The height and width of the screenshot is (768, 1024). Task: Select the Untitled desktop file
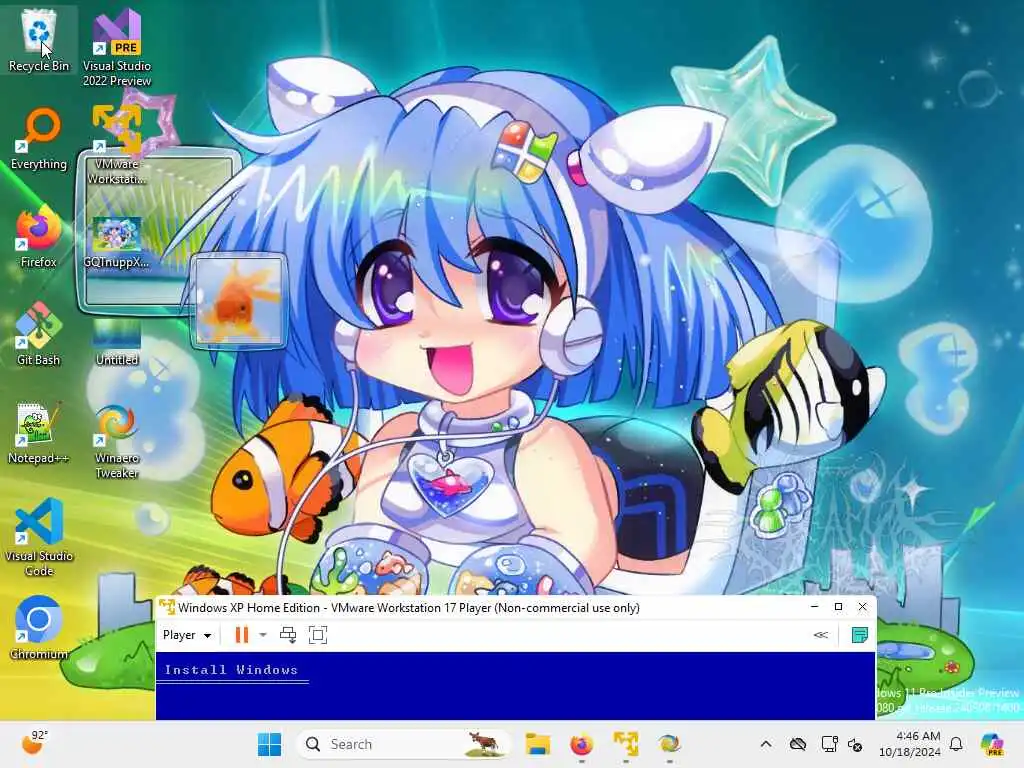117,342
